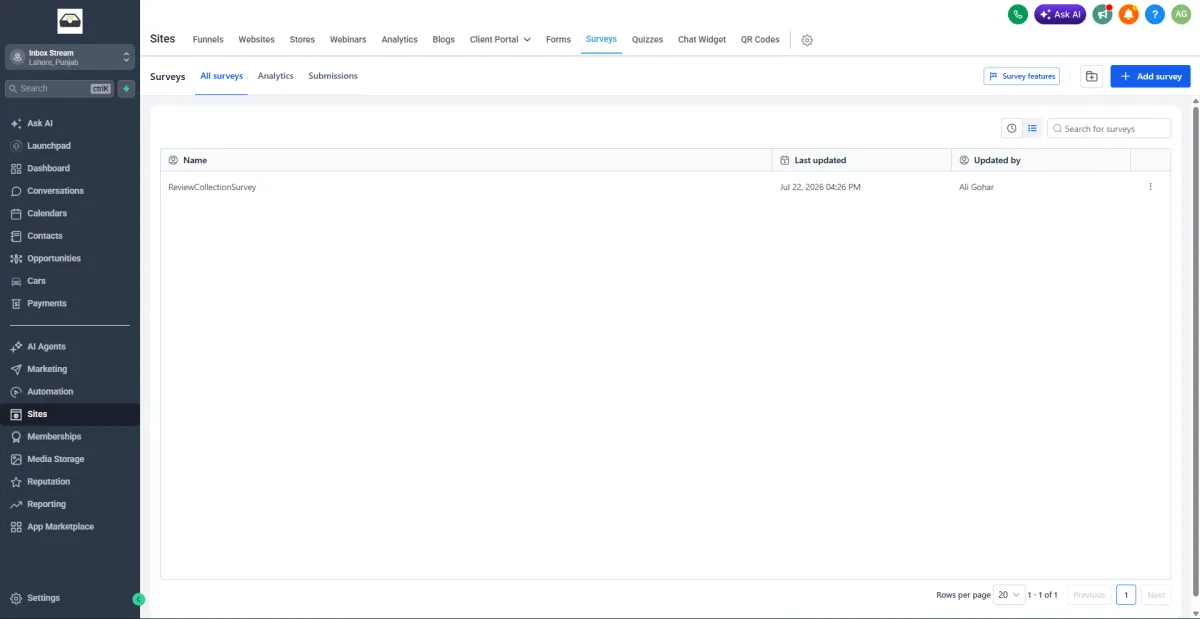Open the purple Ask AI button
The width and height of the screenshot is (1200, 619).
coord(1060,14)
